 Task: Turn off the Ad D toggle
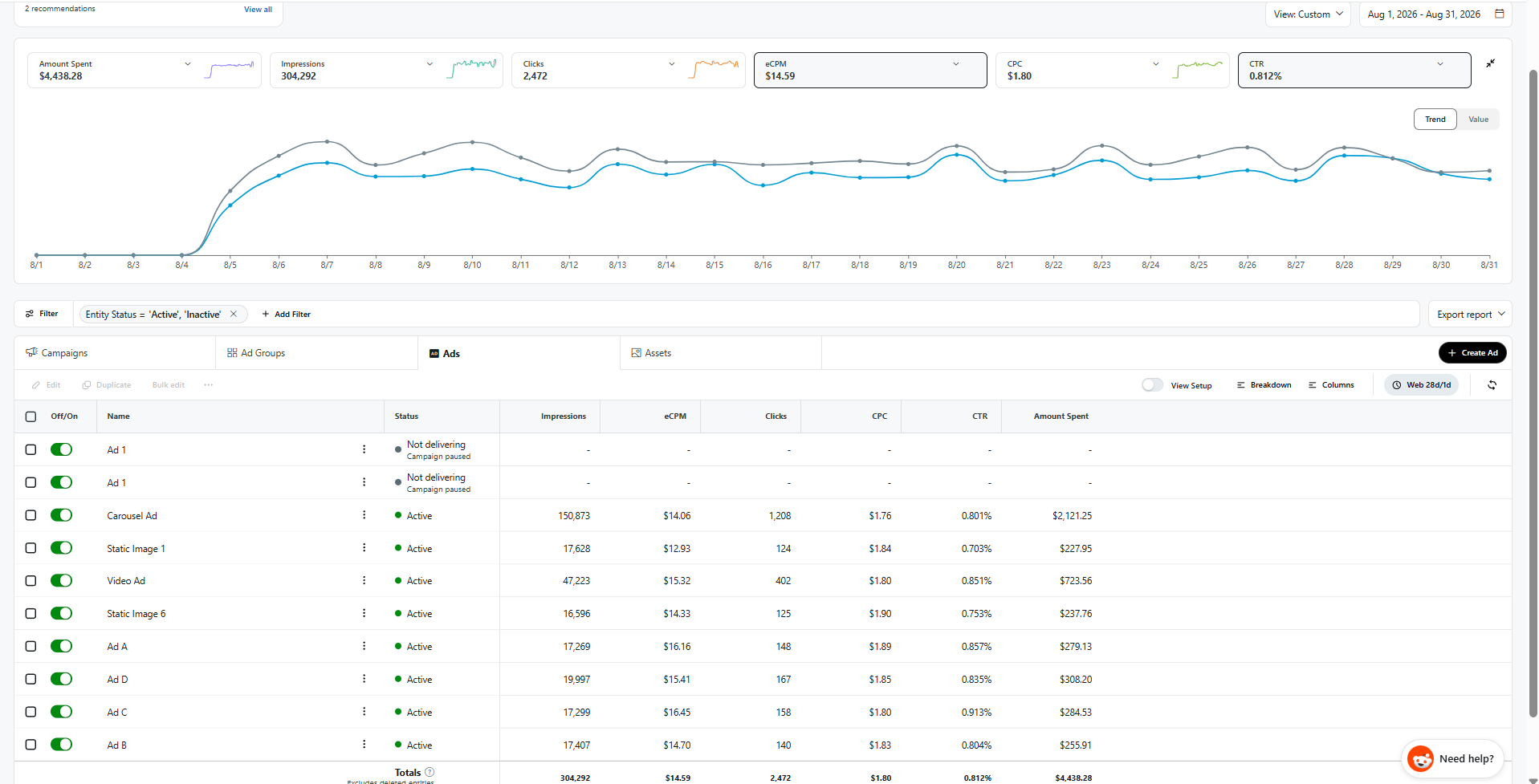(61, 679)
